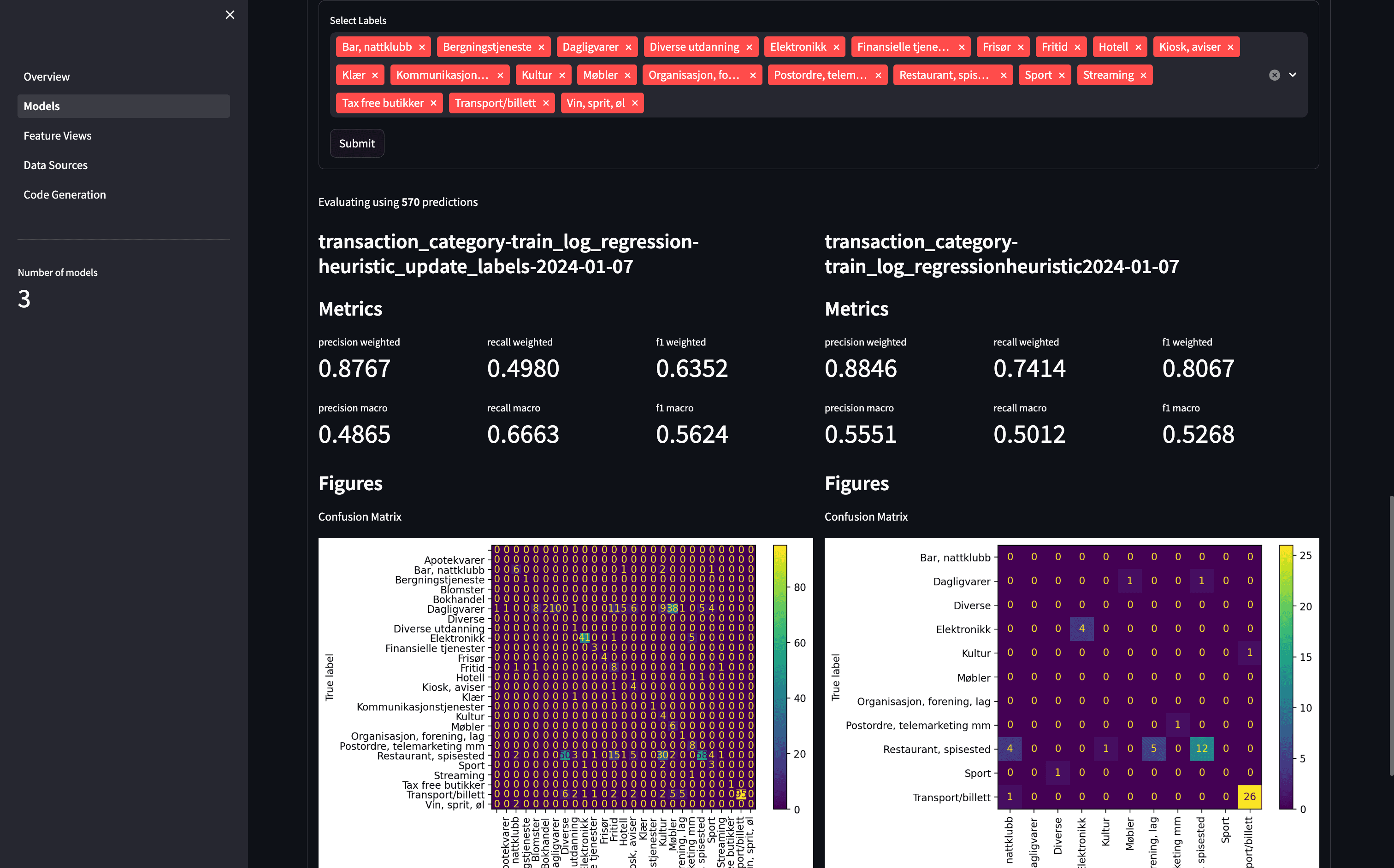This screenshot has height=868, width=1394.
Task: Click the 0.5268 f1 macro value
Action: point(1198,434)
